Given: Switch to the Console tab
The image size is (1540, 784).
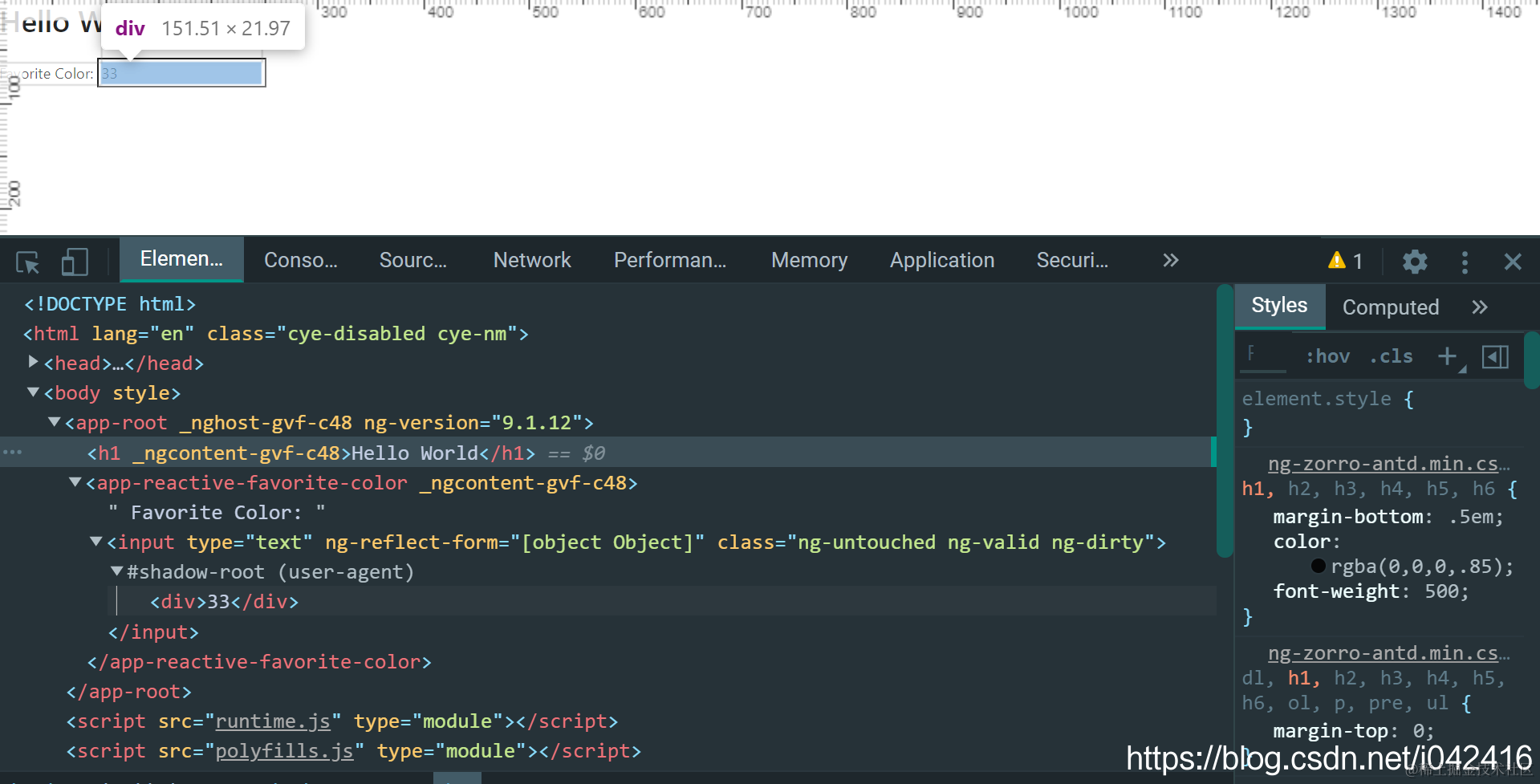Looking at the screenshot, I should [x=301, y=260].
